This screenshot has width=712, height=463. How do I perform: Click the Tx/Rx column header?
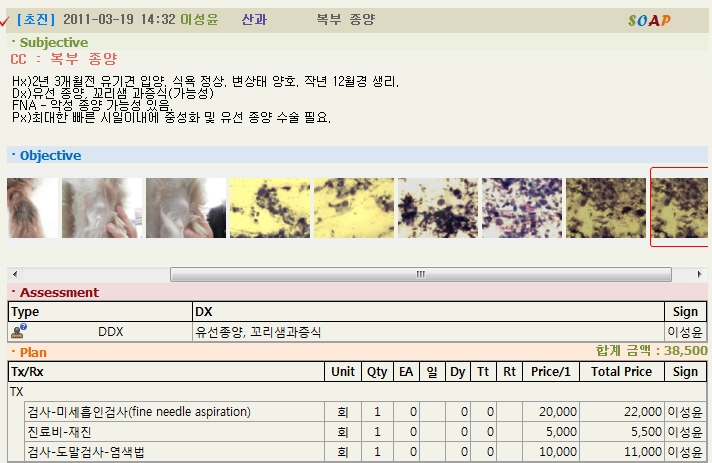coord(166,372)
